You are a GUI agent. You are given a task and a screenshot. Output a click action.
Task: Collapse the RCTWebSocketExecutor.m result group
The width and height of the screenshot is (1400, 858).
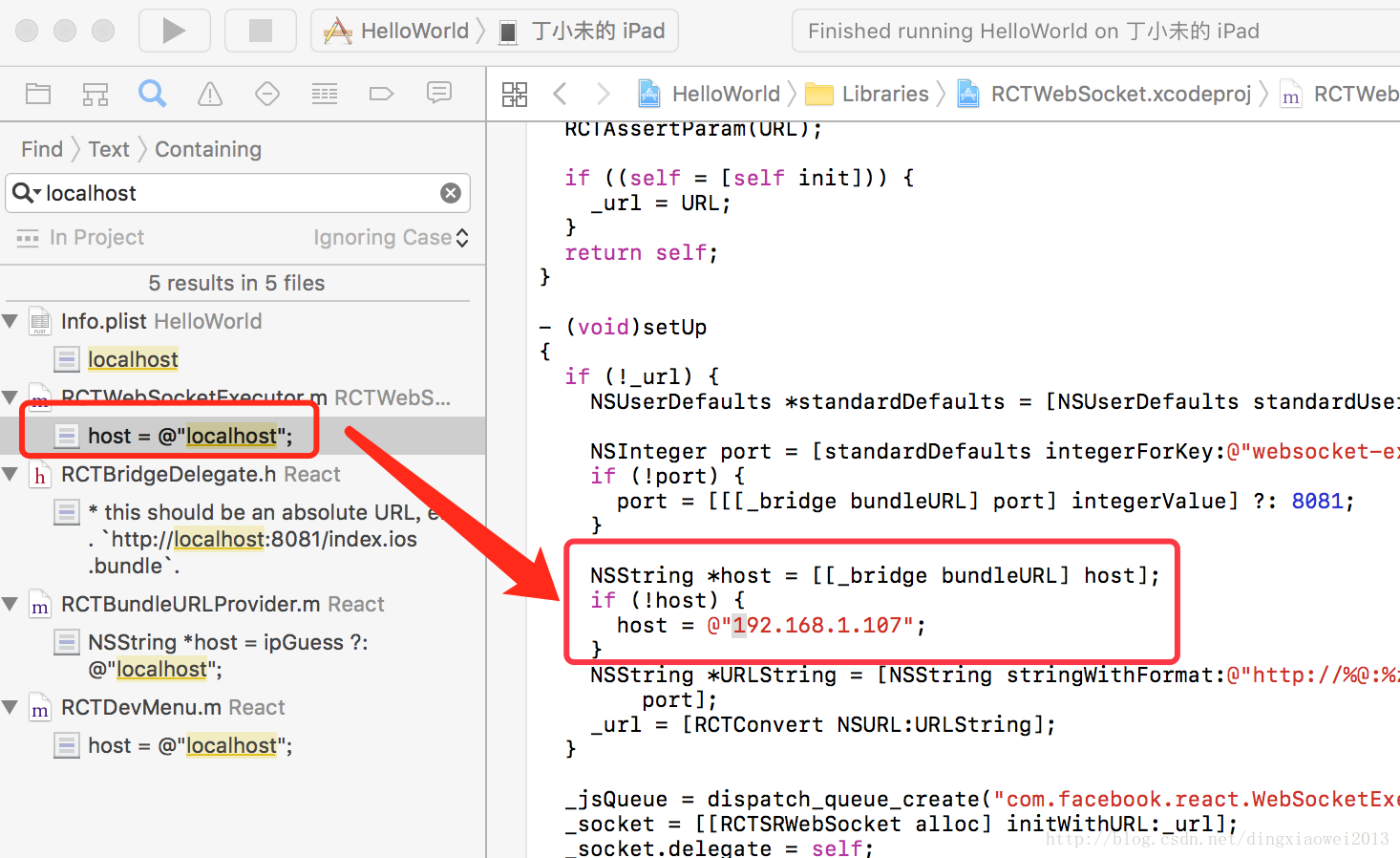(x=11, y=397)
